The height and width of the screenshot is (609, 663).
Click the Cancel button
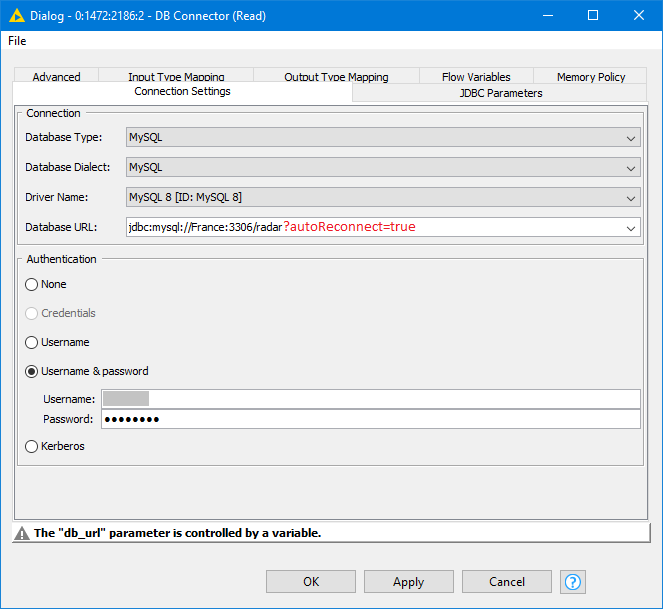pos(507,582)
